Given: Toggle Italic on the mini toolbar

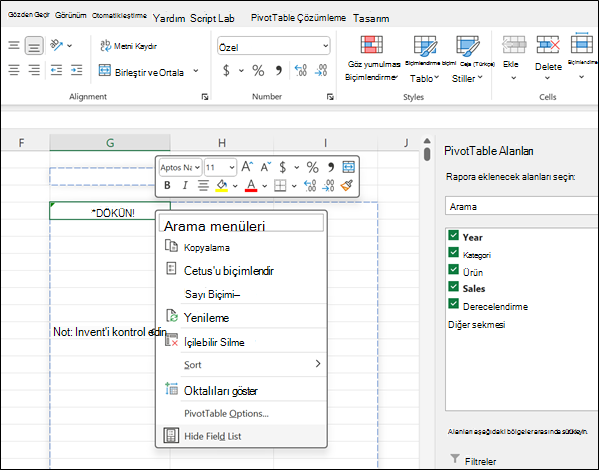Looking at the screenshot, I should pos(185,185).
